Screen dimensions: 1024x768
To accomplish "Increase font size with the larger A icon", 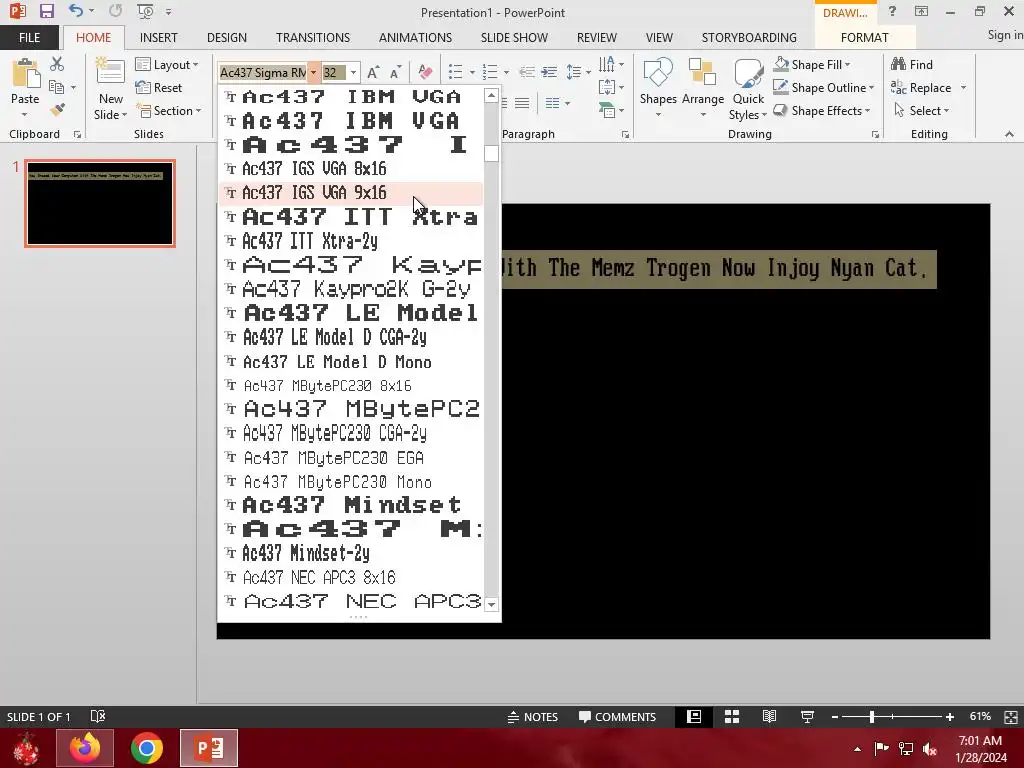I will (x=373, y=72).
